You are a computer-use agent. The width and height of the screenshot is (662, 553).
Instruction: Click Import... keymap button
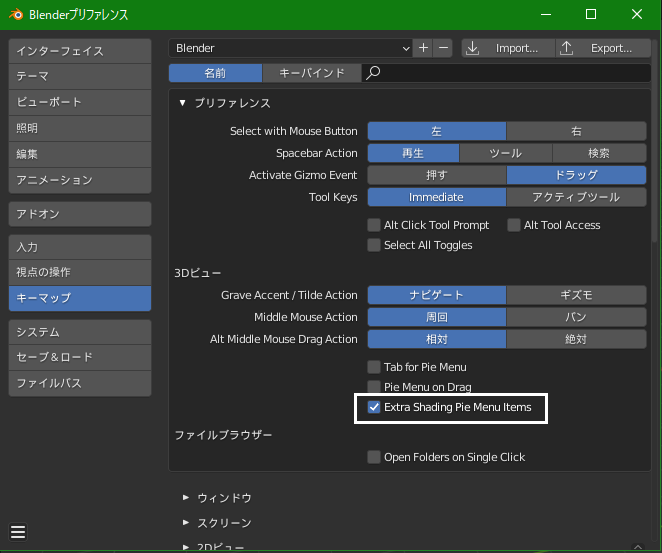click(x=508, y=48)
